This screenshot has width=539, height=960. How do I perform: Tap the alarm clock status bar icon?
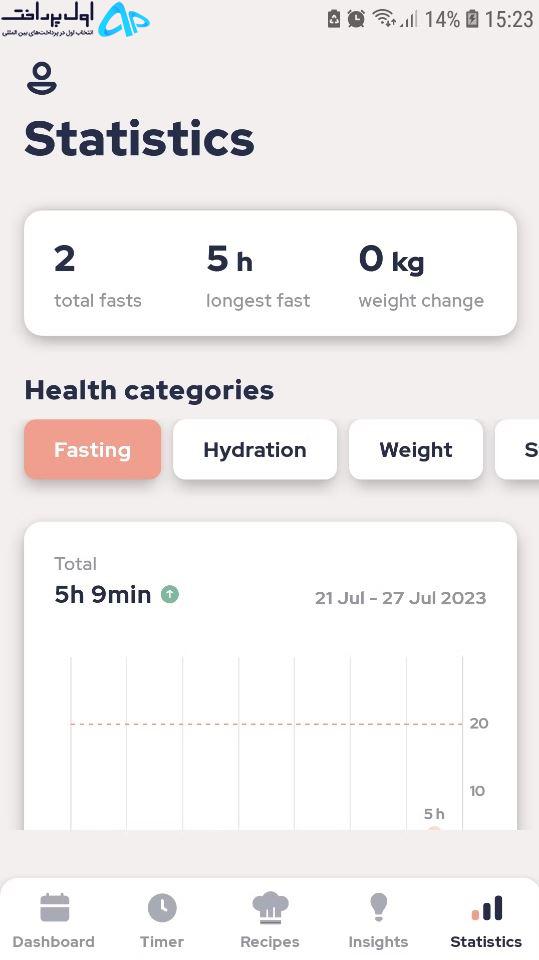click(356, 19)
